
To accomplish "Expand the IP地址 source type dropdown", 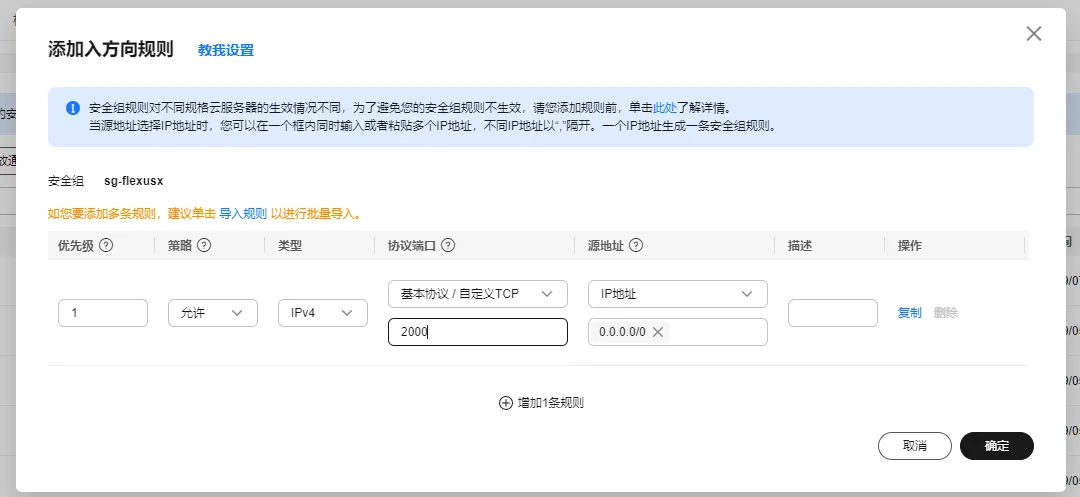I will (677, 294).
